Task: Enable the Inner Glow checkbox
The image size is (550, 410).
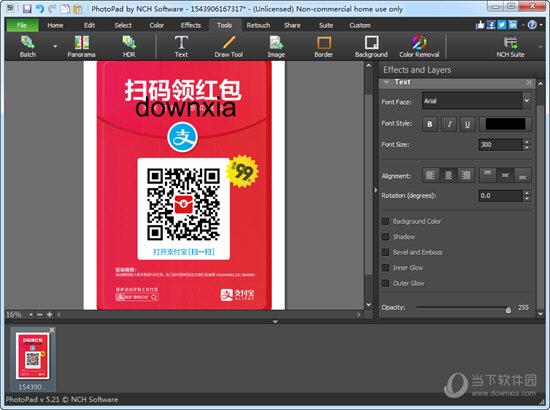Action: point(385,268)
